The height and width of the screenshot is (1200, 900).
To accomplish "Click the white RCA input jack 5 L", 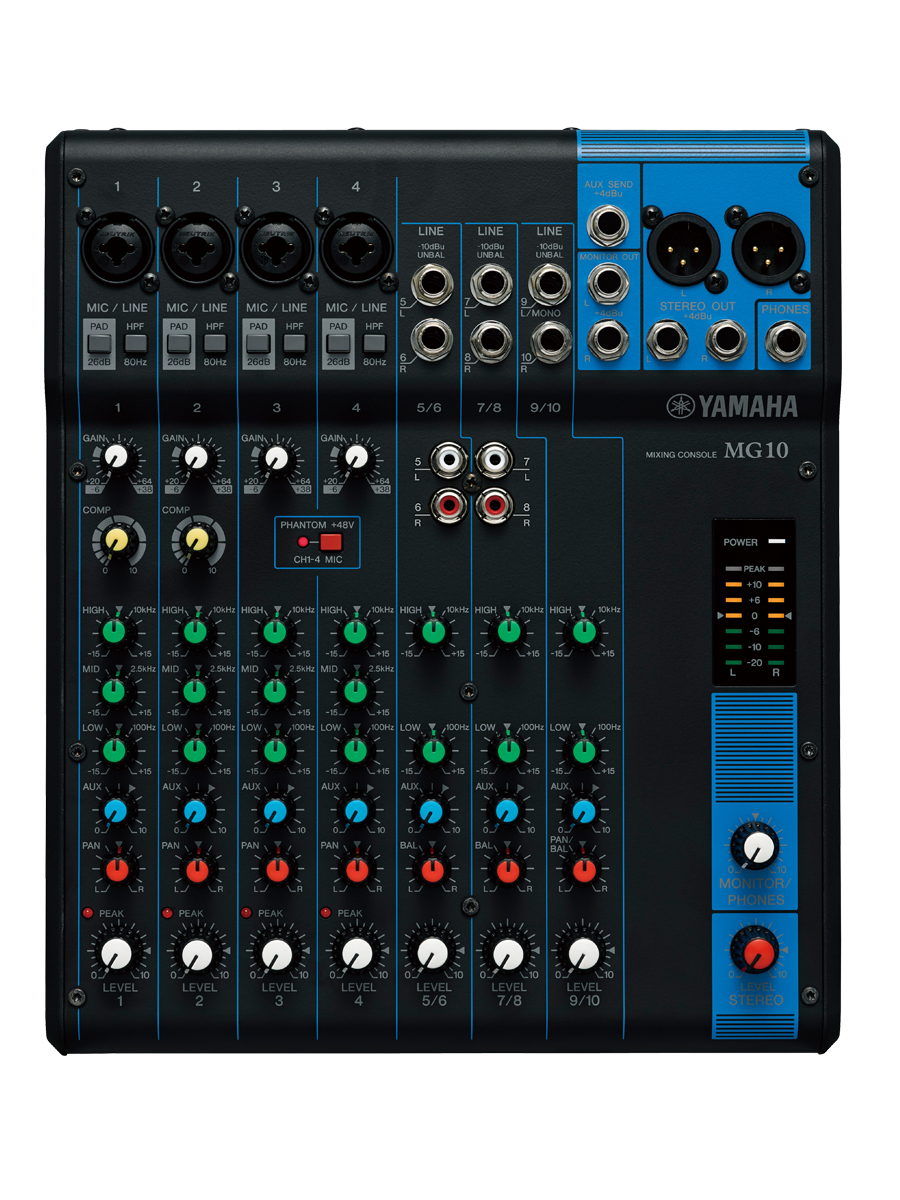I will [450, 462].
